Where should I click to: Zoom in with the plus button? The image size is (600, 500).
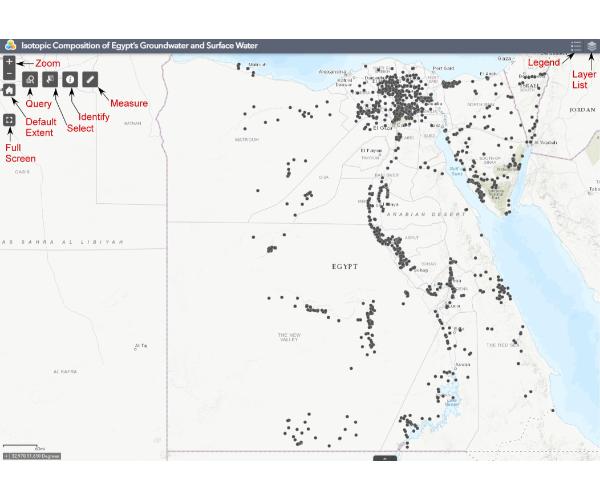pyautogui.click(x=9, y=61)
